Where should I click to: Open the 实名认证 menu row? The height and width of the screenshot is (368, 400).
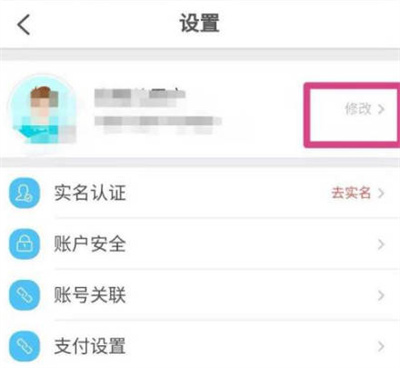click(200, 193)
